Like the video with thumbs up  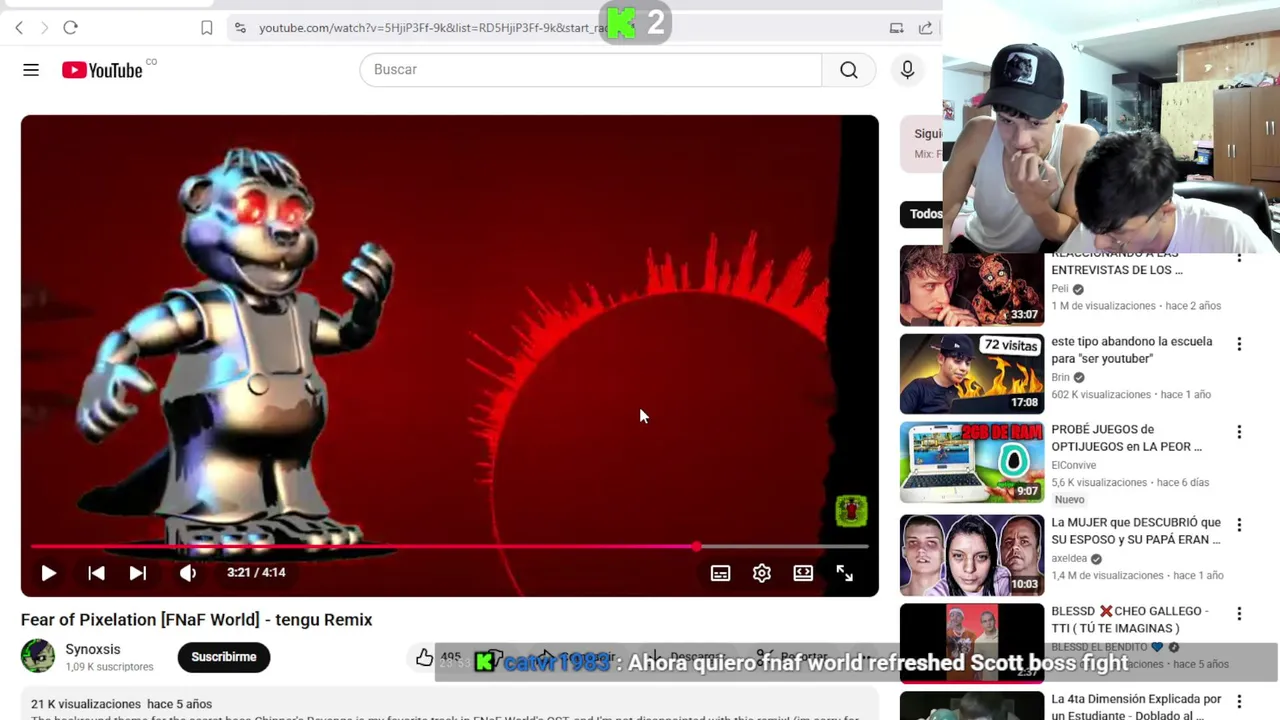point(425,657)
